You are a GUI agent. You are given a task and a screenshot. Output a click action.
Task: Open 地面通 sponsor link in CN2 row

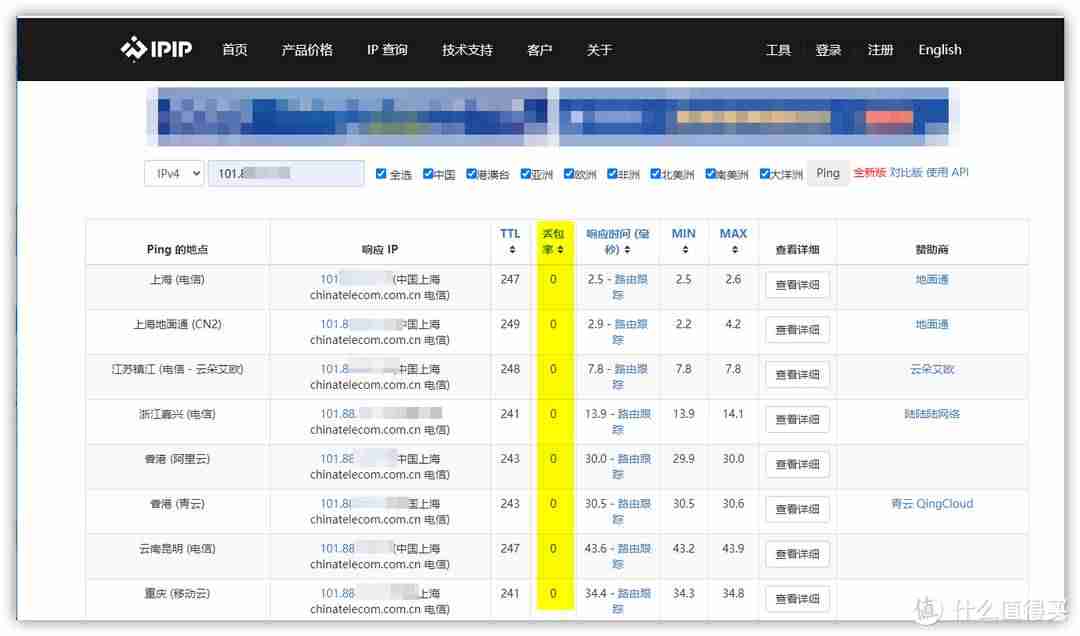click(x=933, y=324)
